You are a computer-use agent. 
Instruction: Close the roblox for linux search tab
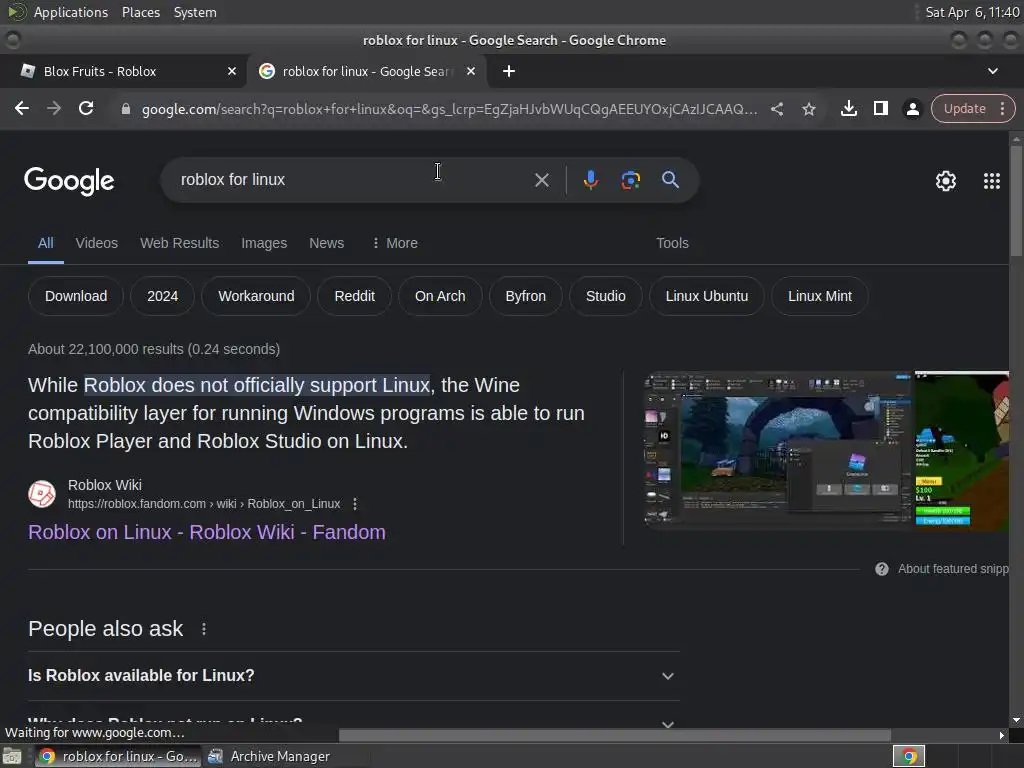pyautogui.click(x=471, y=71)
